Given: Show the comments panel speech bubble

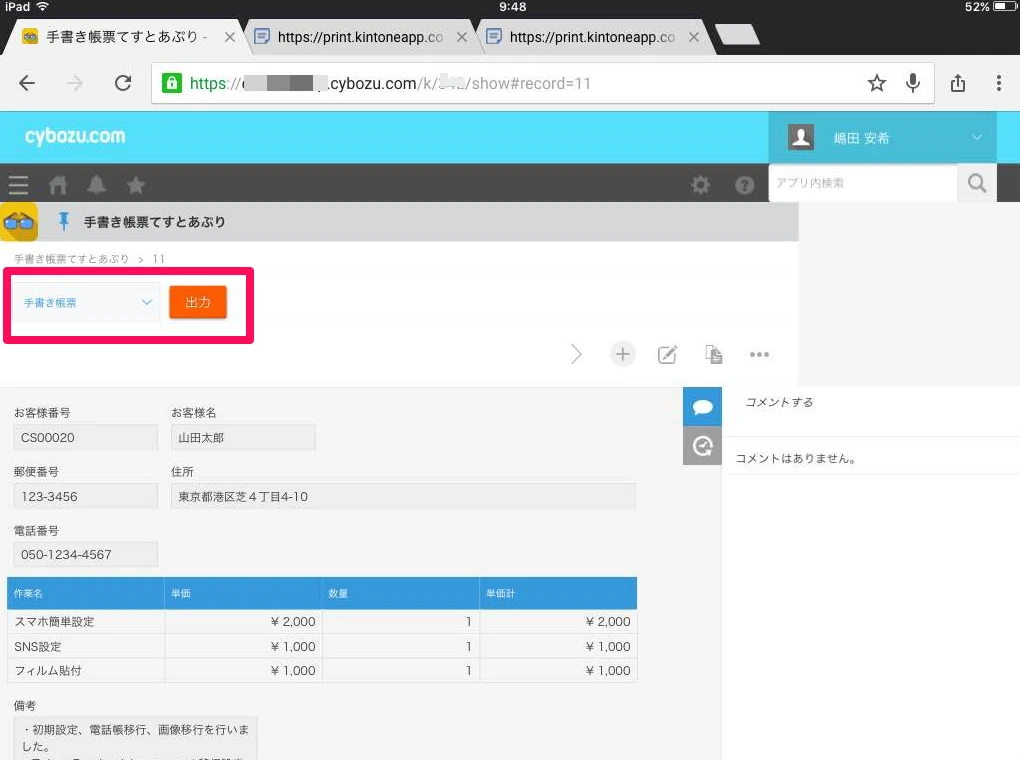Looking at the screenshot, I should 702,407.
